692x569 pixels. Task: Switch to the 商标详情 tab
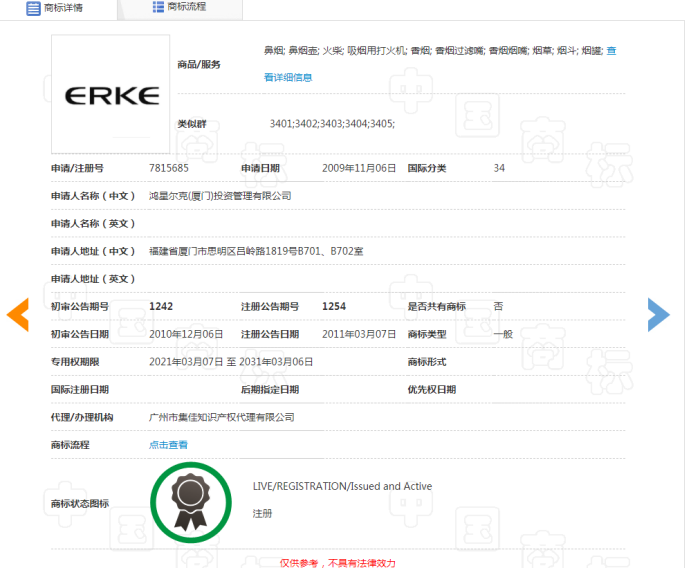pyautogui.click(x=62, y=8)
